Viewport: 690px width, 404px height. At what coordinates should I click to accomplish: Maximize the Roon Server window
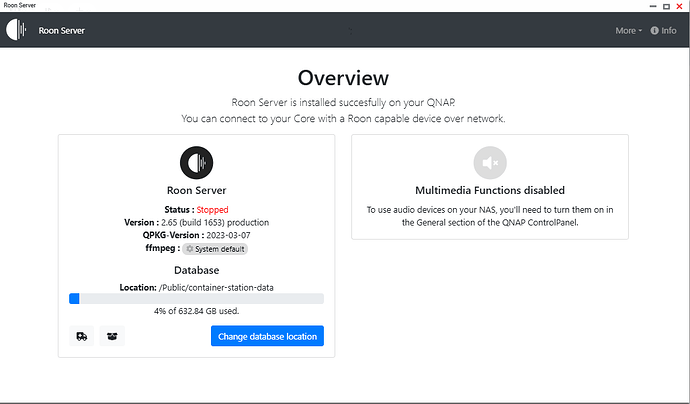tap(666, 6)
